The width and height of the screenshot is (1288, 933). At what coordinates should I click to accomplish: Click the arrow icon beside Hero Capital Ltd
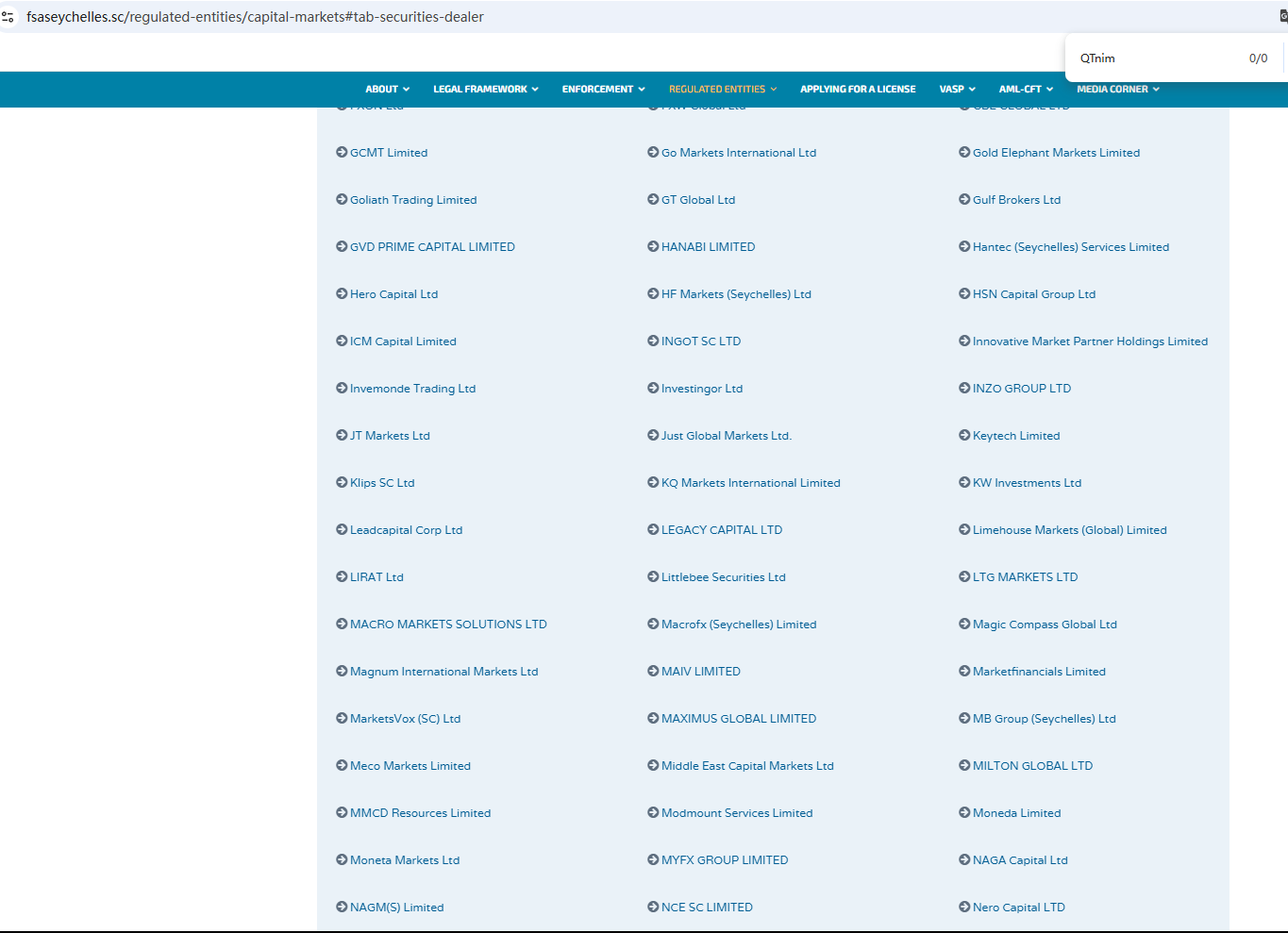point(342,293)
